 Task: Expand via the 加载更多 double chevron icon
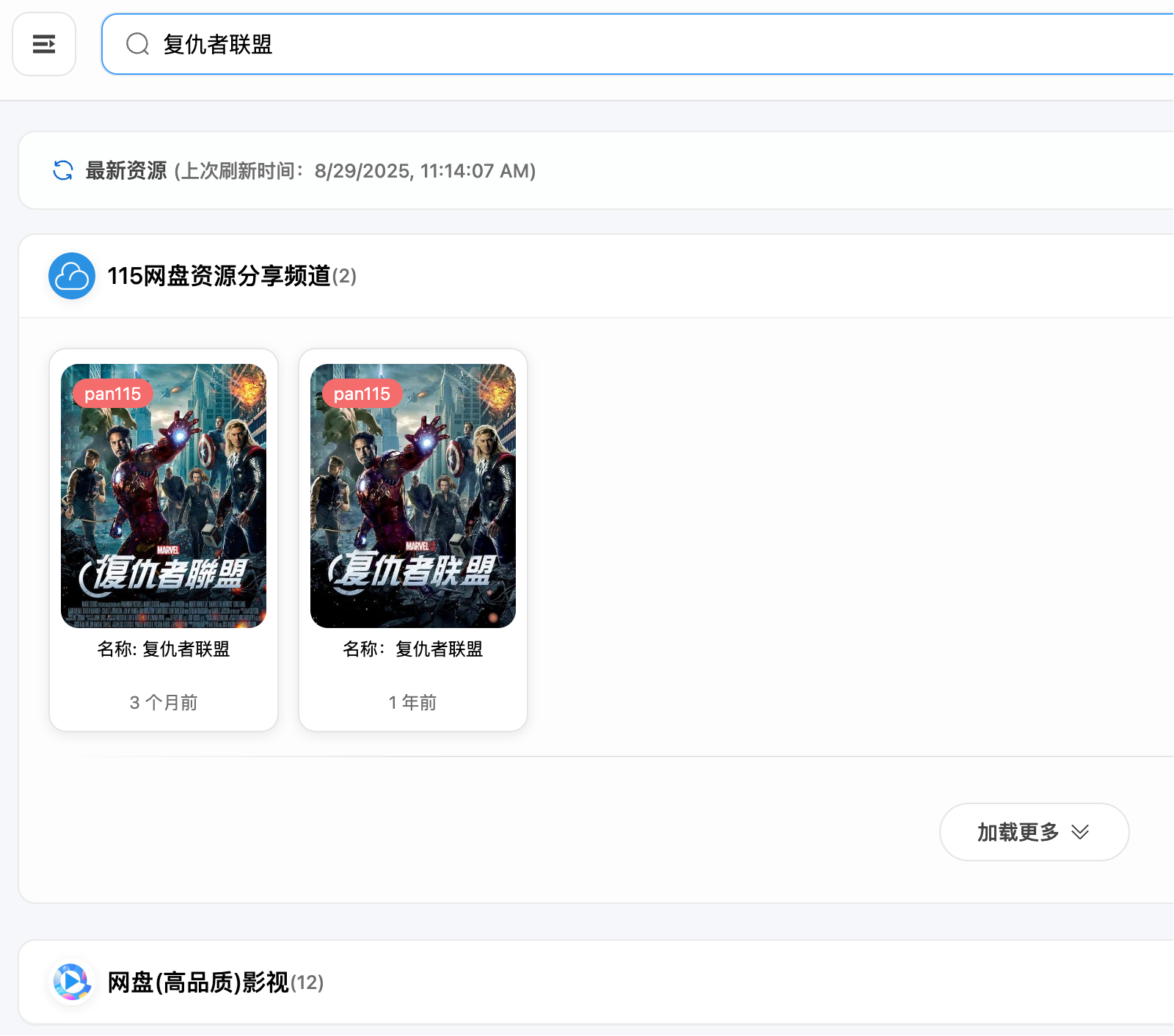[x=1080, y=832]
